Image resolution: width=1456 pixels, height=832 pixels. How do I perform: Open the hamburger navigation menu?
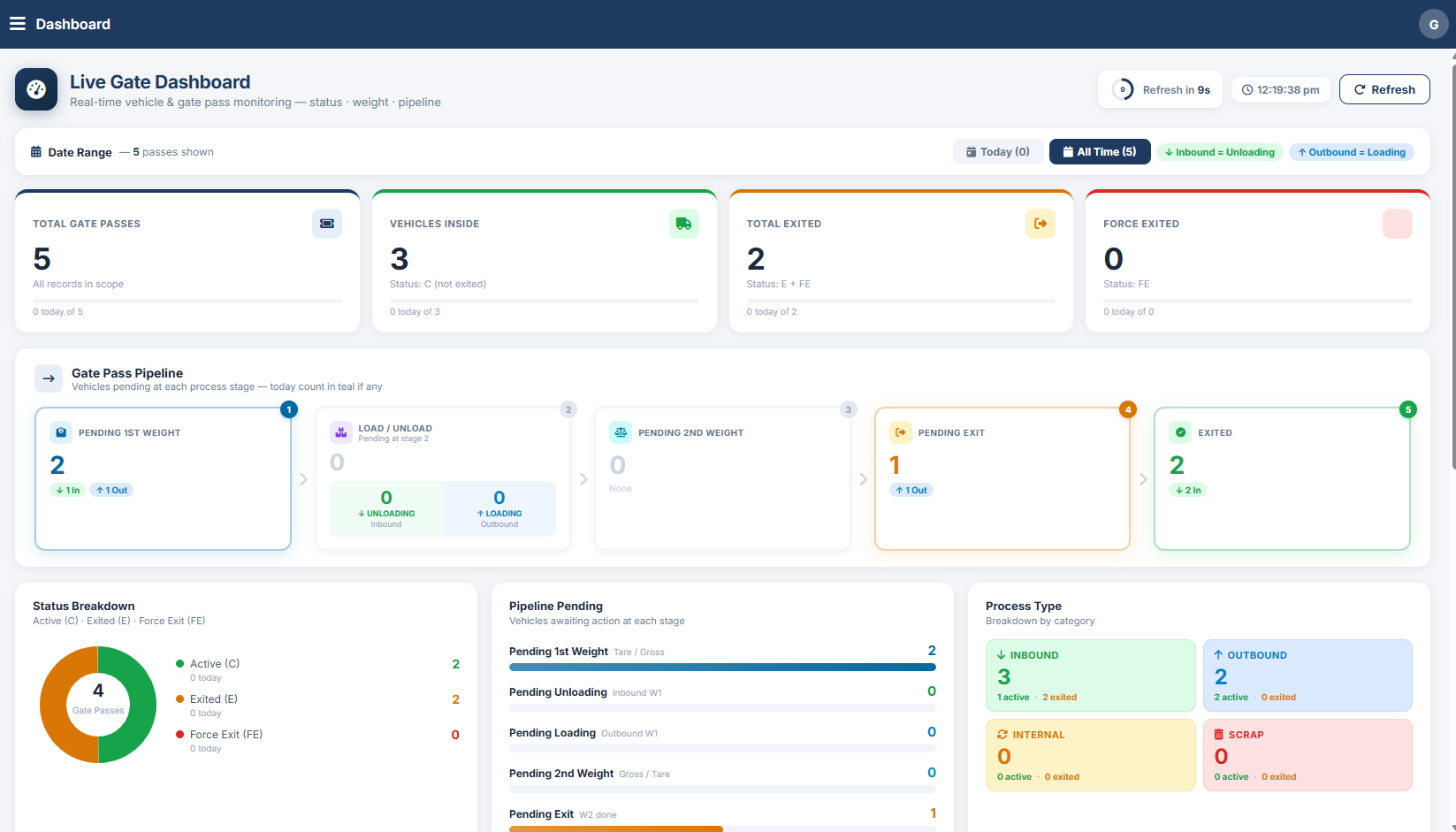pos(18,24)
